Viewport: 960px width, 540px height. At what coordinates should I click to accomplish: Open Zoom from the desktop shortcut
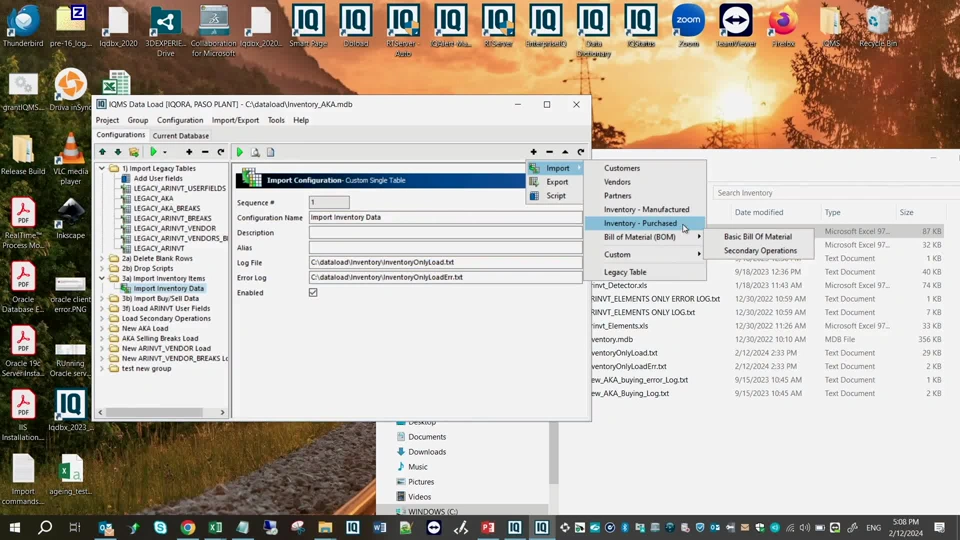pos(688,22)
